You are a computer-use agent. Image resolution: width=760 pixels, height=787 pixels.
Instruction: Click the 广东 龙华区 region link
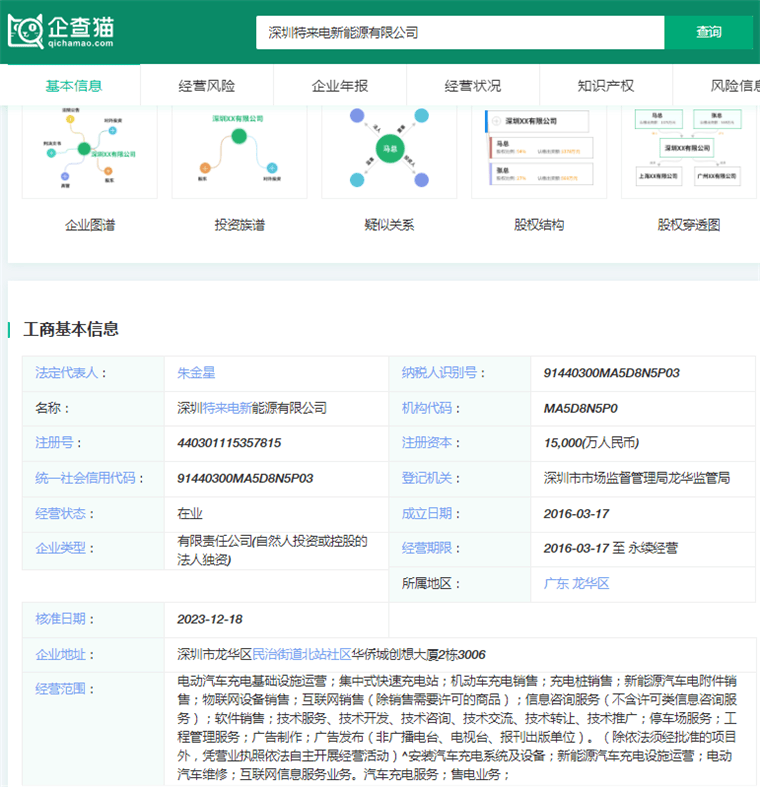[576, 583]
